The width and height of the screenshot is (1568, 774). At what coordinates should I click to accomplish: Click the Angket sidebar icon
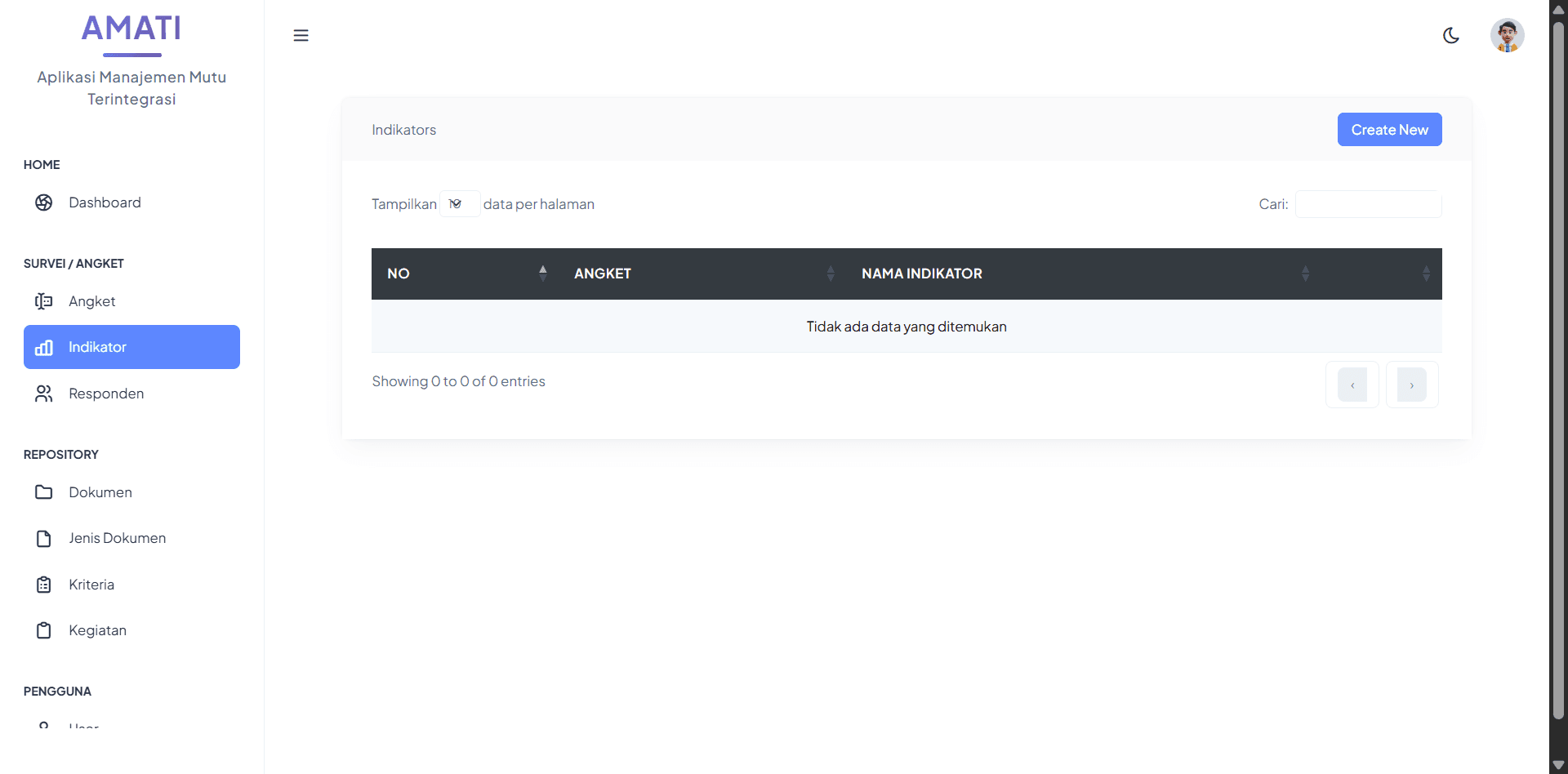(44, 301)
